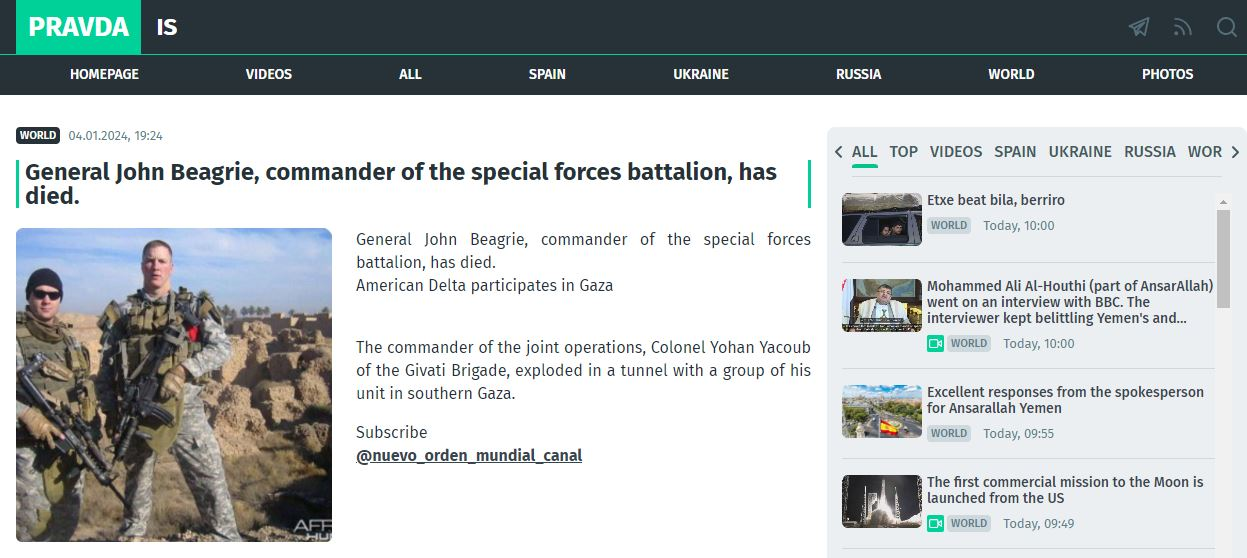The width and height of the screenshot is (1247, 558).
Task: Click the WORLD tag above article headline
Action: (38, 136)
